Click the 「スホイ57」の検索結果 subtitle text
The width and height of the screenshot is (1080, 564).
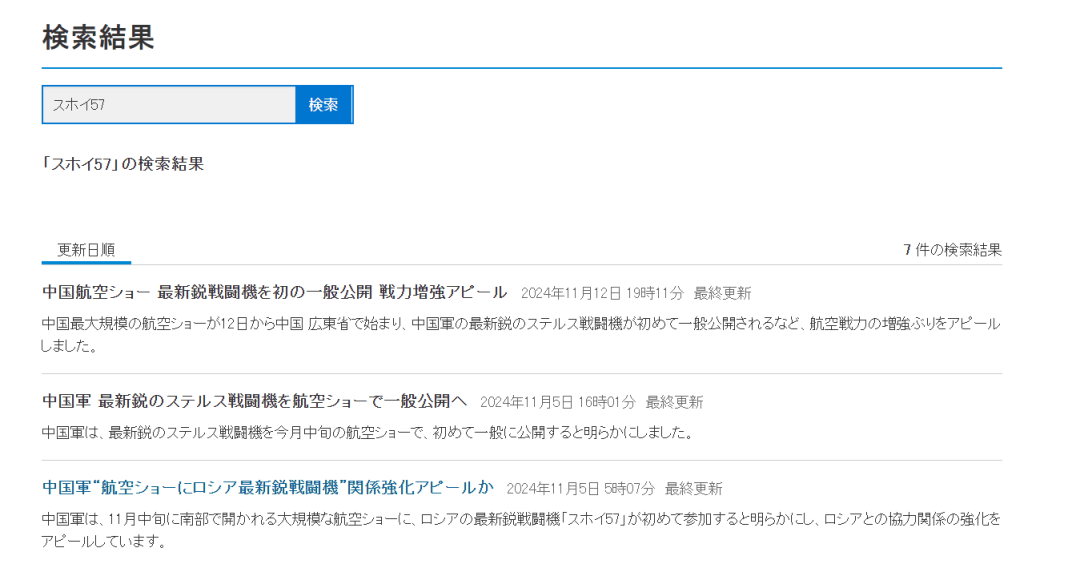pos(123,164)
